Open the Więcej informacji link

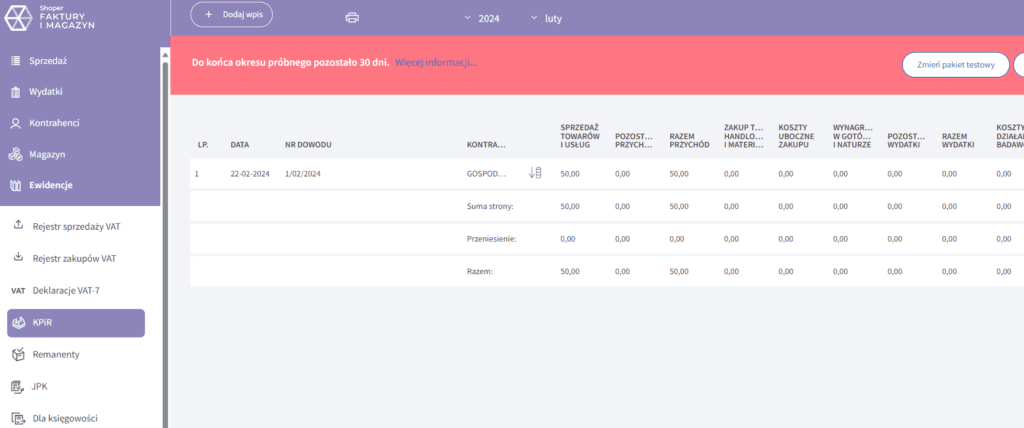(436, 62)
